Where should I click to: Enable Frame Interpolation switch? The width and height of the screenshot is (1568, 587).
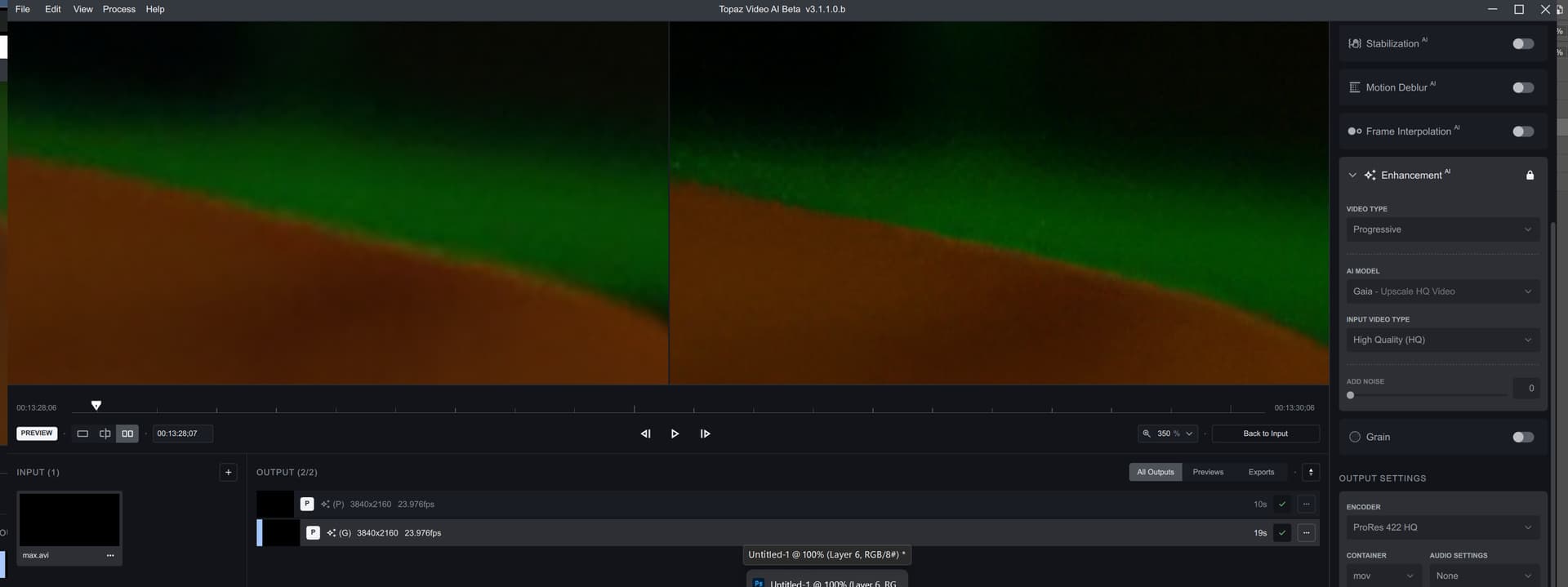click(1522, 131)
